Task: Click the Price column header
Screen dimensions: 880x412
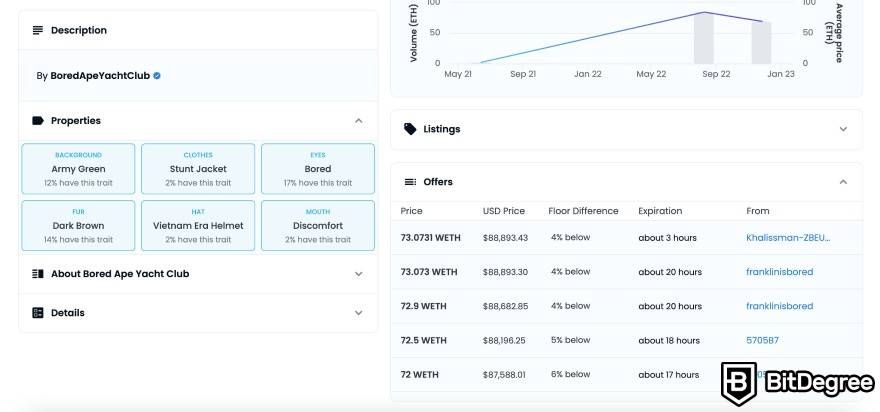Action: coord(411,211)
